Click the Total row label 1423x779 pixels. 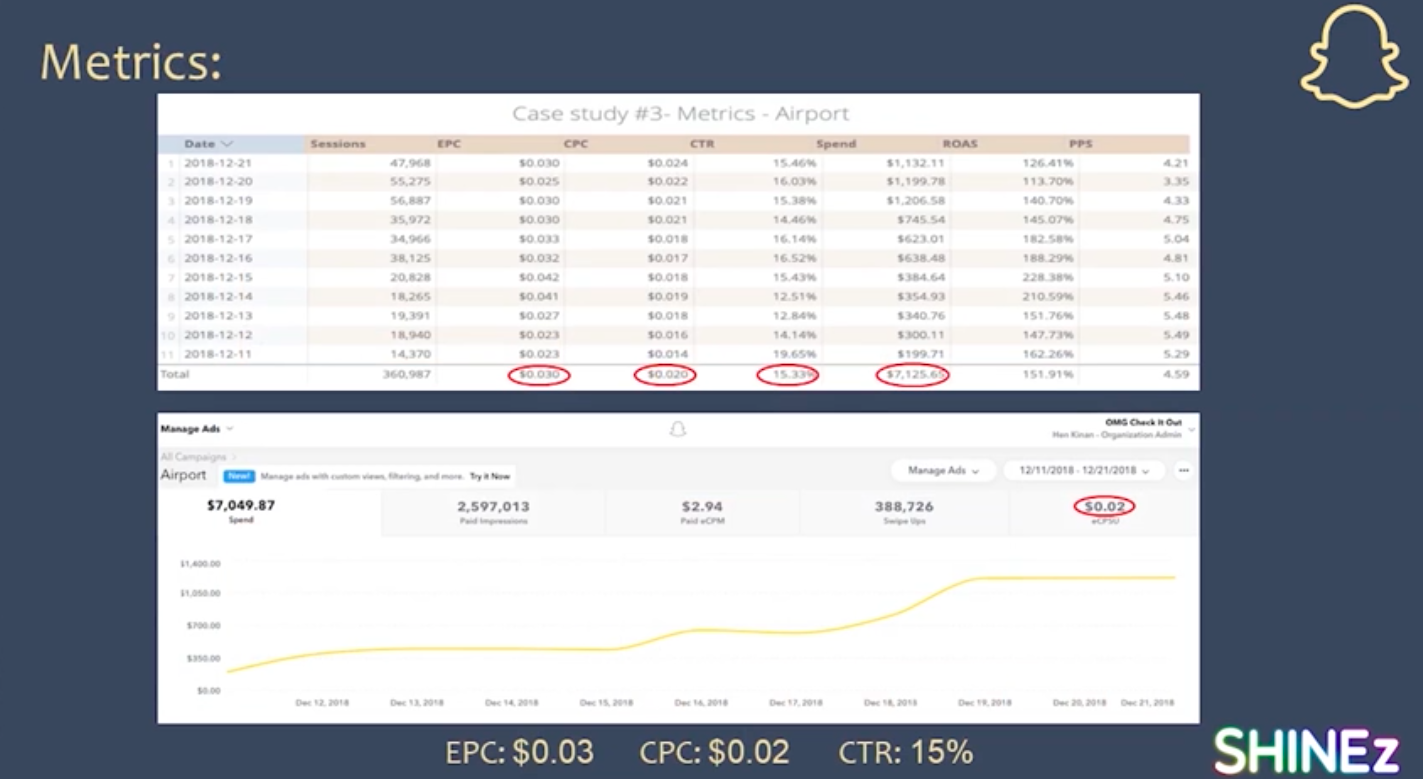(174, 375)
